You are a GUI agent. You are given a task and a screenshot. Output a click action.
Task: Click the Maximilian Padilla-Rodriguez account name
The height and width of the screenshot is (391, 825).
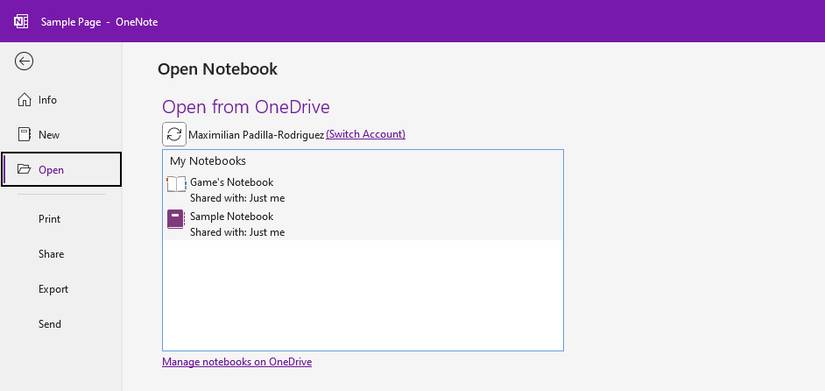[x=256, y=135]
